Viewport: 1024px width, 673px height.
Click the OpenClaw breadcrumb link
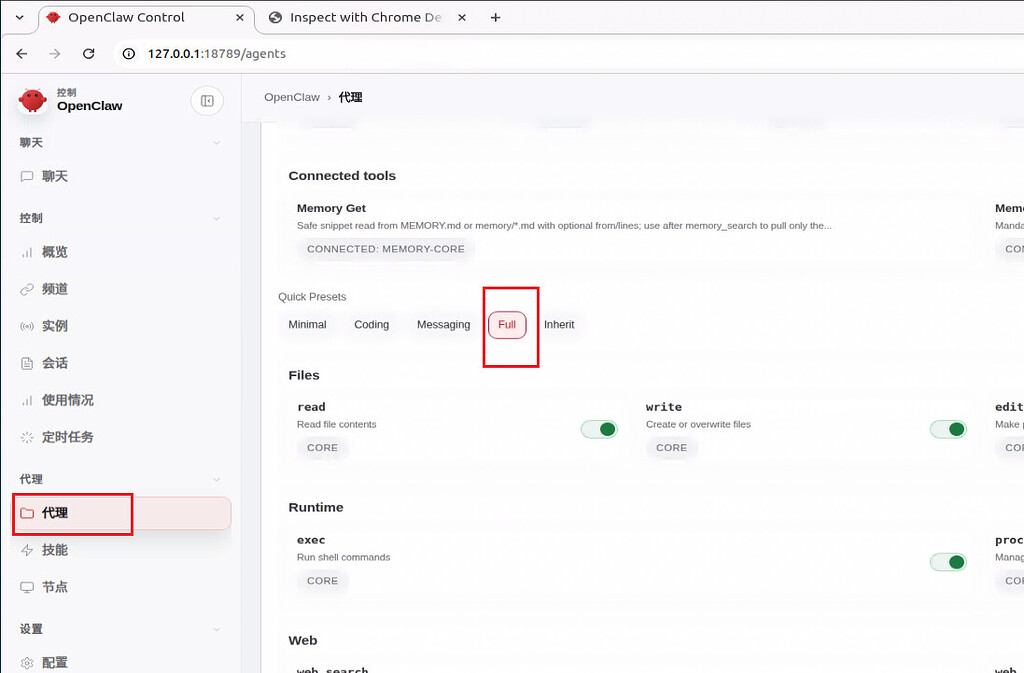point(292,97)
